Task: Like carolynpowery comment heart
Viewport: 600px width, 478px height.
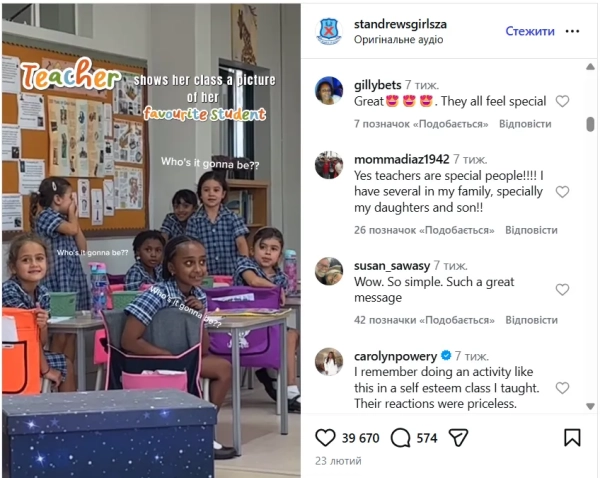Action: (562, 388)
